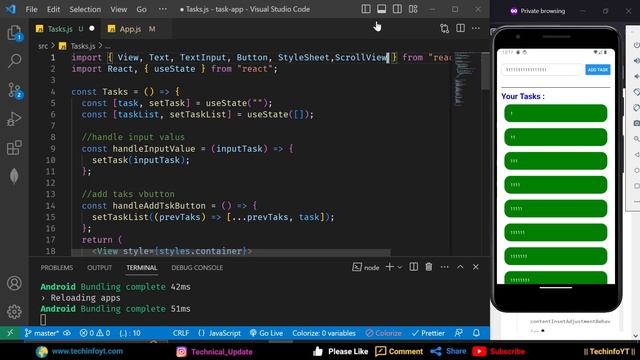The width and height of the screenshot is (640, 360).
Task: Open the new terminal launch profile dropdown arrow
Action: [x=400, y=267]
